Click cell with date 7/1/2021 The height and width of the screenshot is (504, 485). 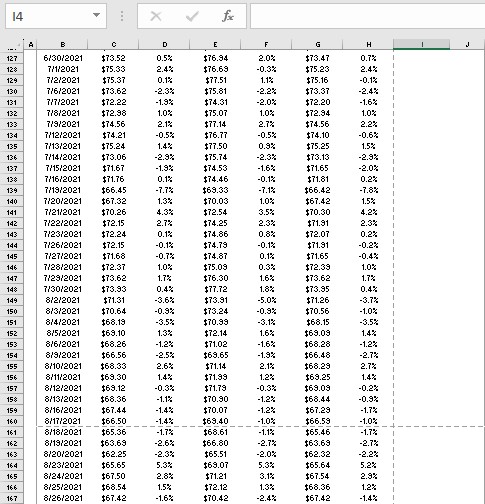[x=63, y=69]
